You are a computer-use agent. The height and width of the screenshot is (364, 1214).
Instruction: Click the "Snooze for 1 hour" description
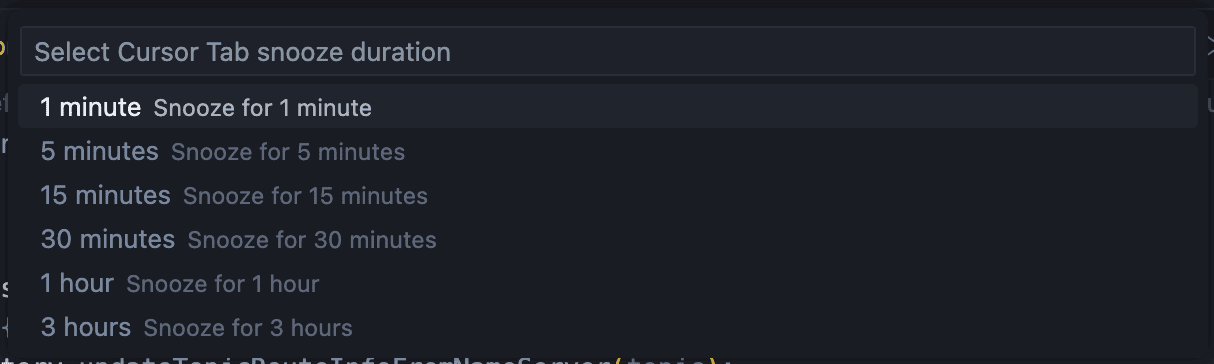222,284
